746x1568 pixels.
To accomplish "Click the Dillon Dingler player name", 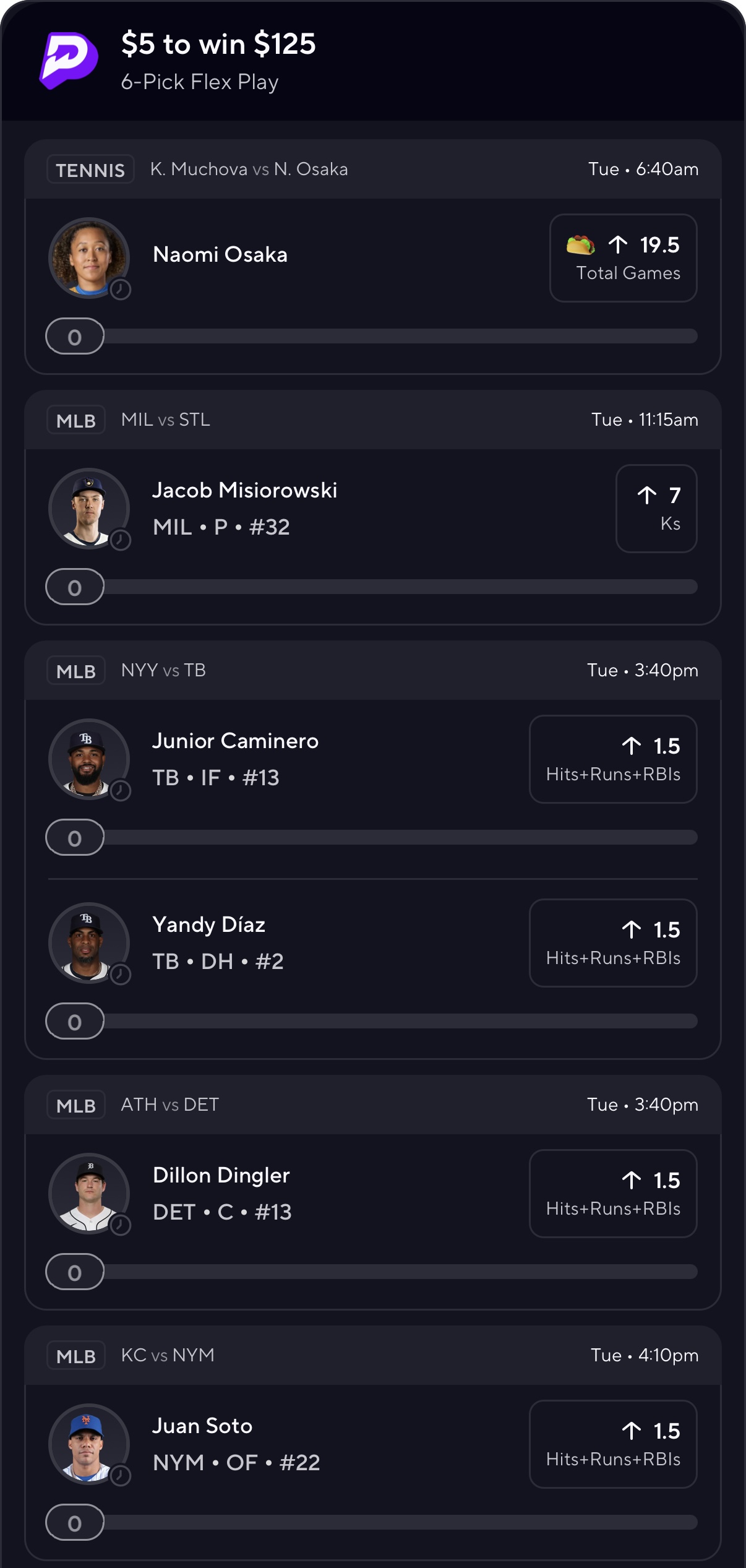I will click(x=221, y=1175).
